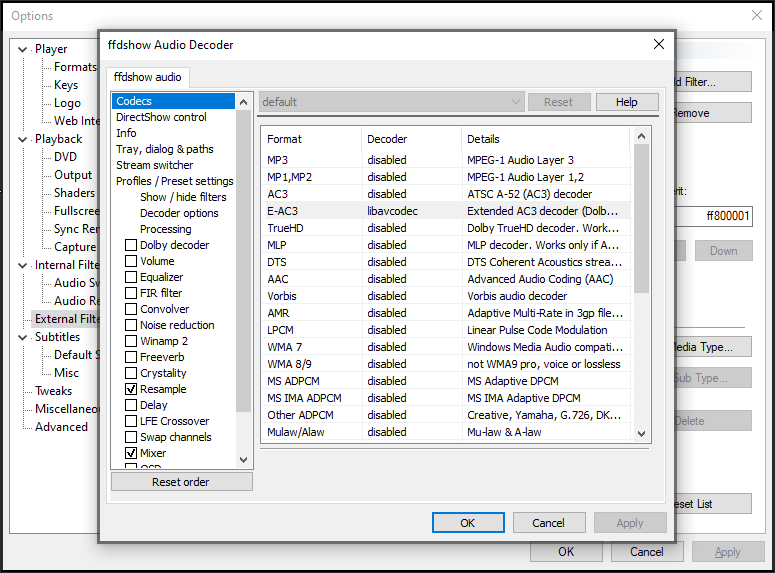Click filter list scroll up arrow
Image resolution: width=775 pixels, height=573 pixels.
point(243,102)
